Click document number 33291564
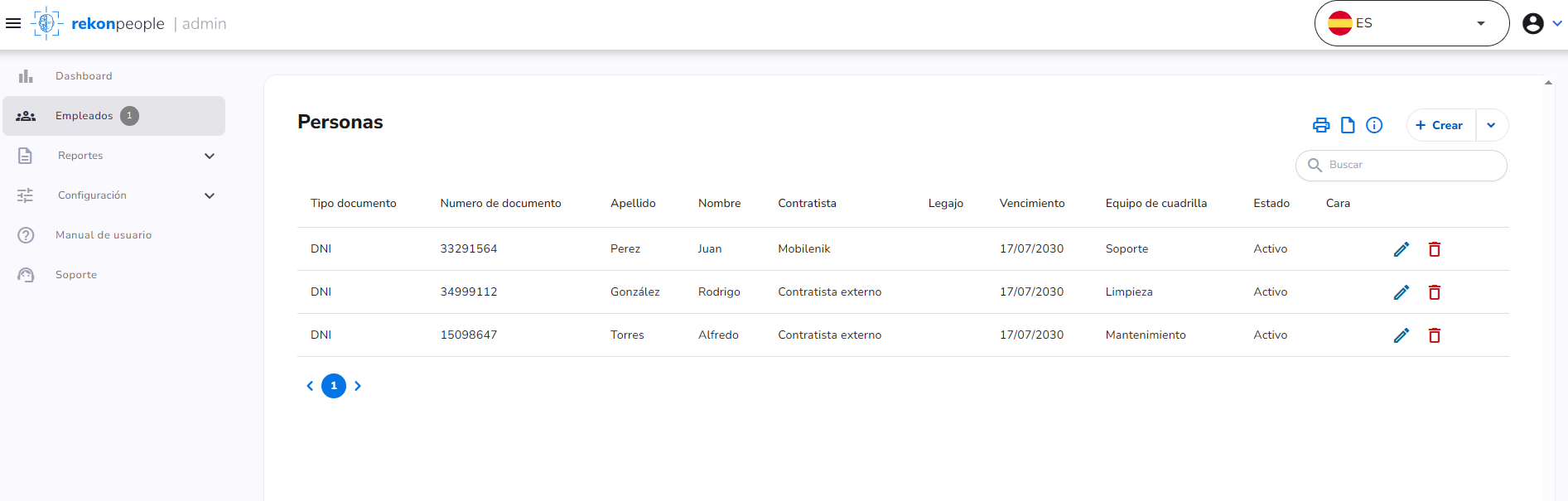Image resolution: width=1568 pixels, height=501 pixels. coord(469,249)
